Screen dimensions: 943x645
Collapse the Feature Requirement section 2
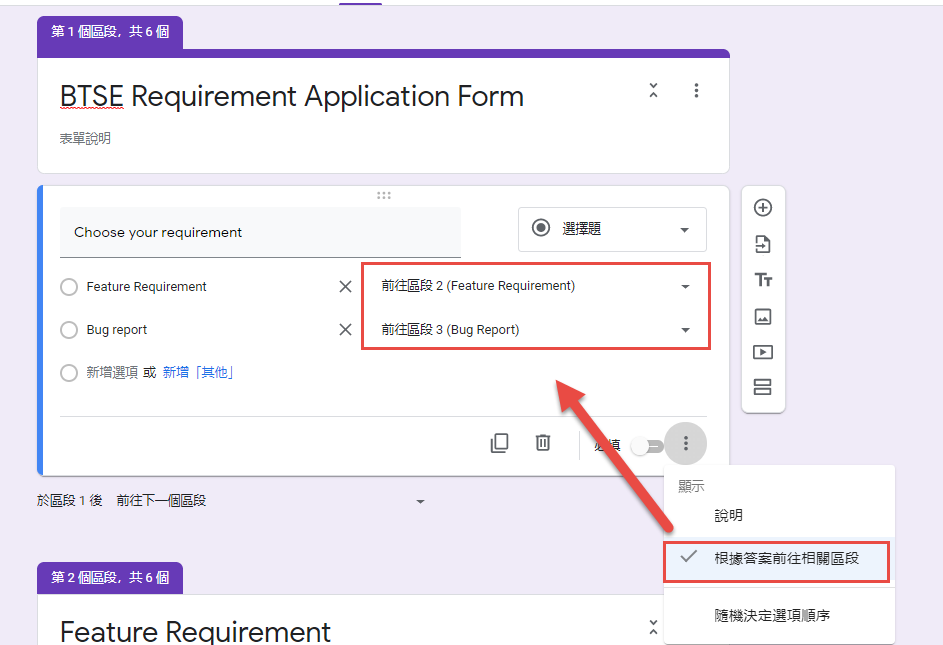654,627
